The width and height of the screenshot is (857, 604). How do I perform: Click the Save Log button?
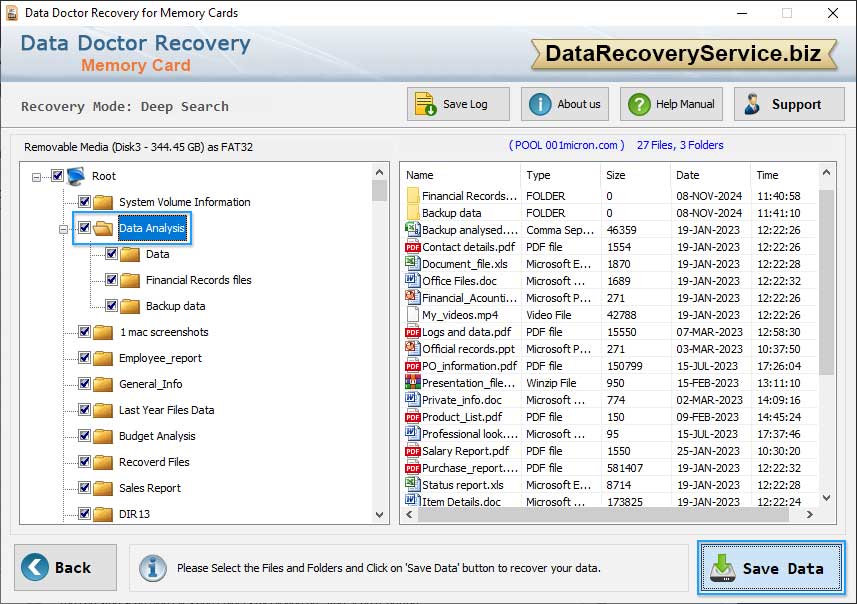(x=458, y=104)
